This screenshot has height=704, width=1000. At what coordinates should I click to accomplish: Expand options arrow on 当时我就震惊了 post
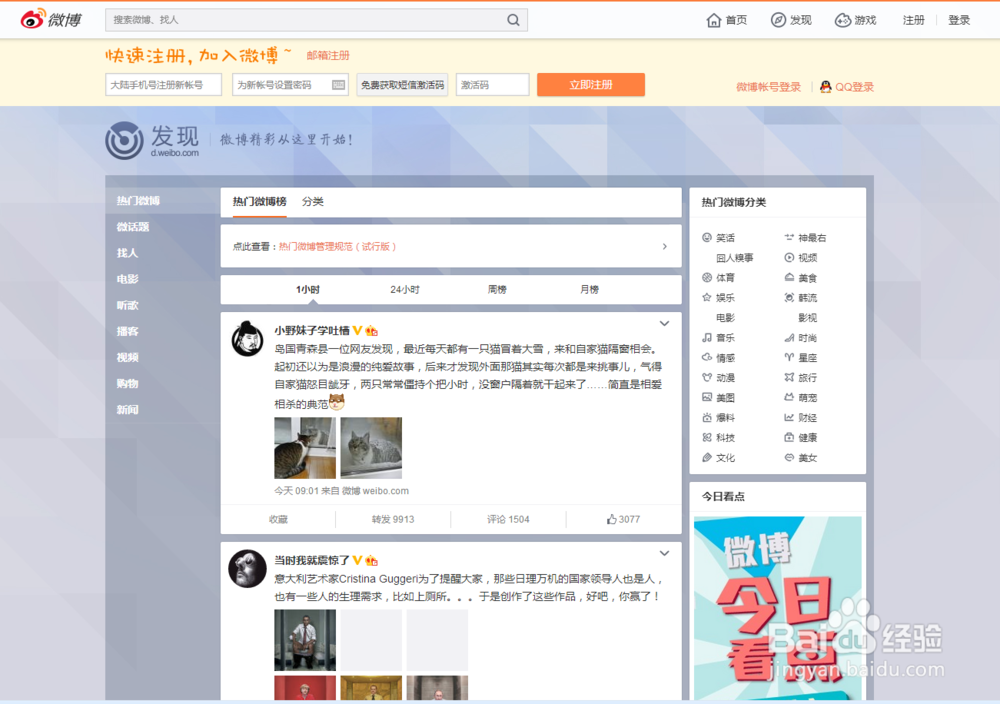(x=664, y=553)
